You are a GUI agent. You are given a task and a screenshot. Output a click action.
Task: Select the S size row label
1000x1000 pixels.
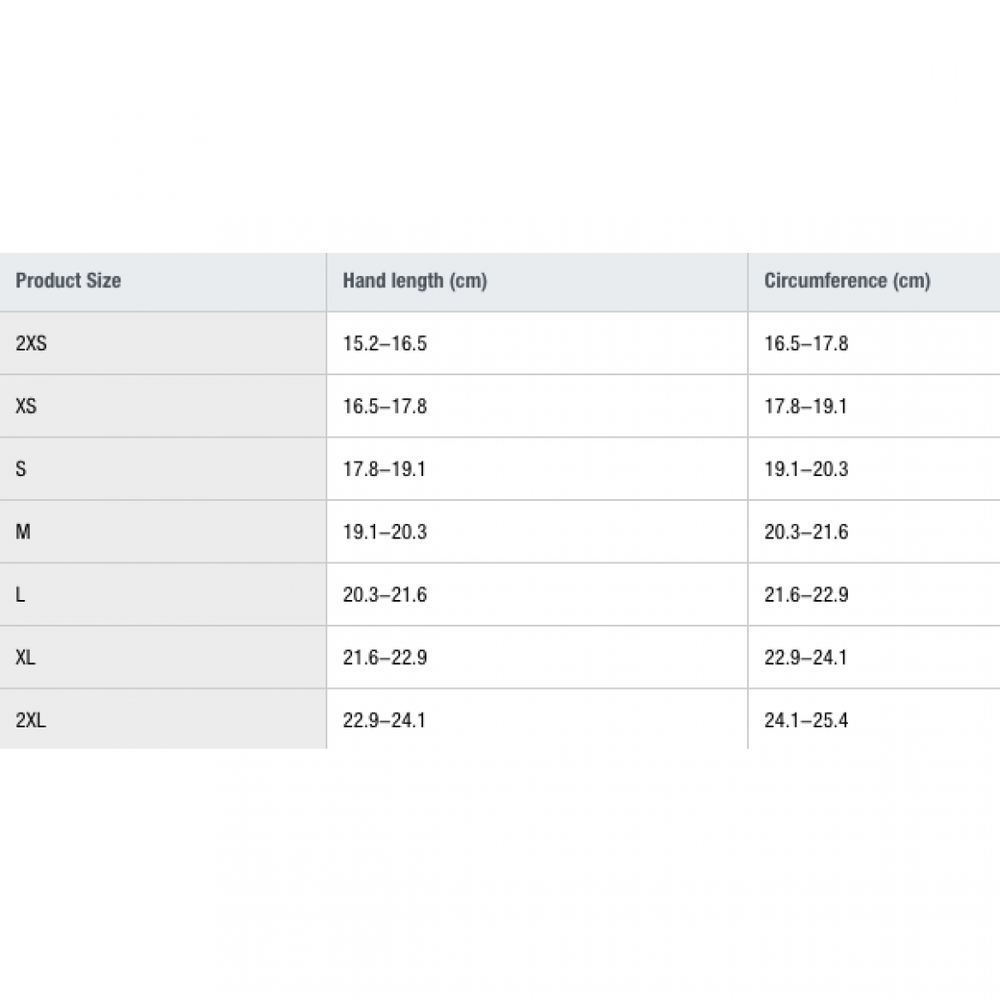tap(21, 469)
